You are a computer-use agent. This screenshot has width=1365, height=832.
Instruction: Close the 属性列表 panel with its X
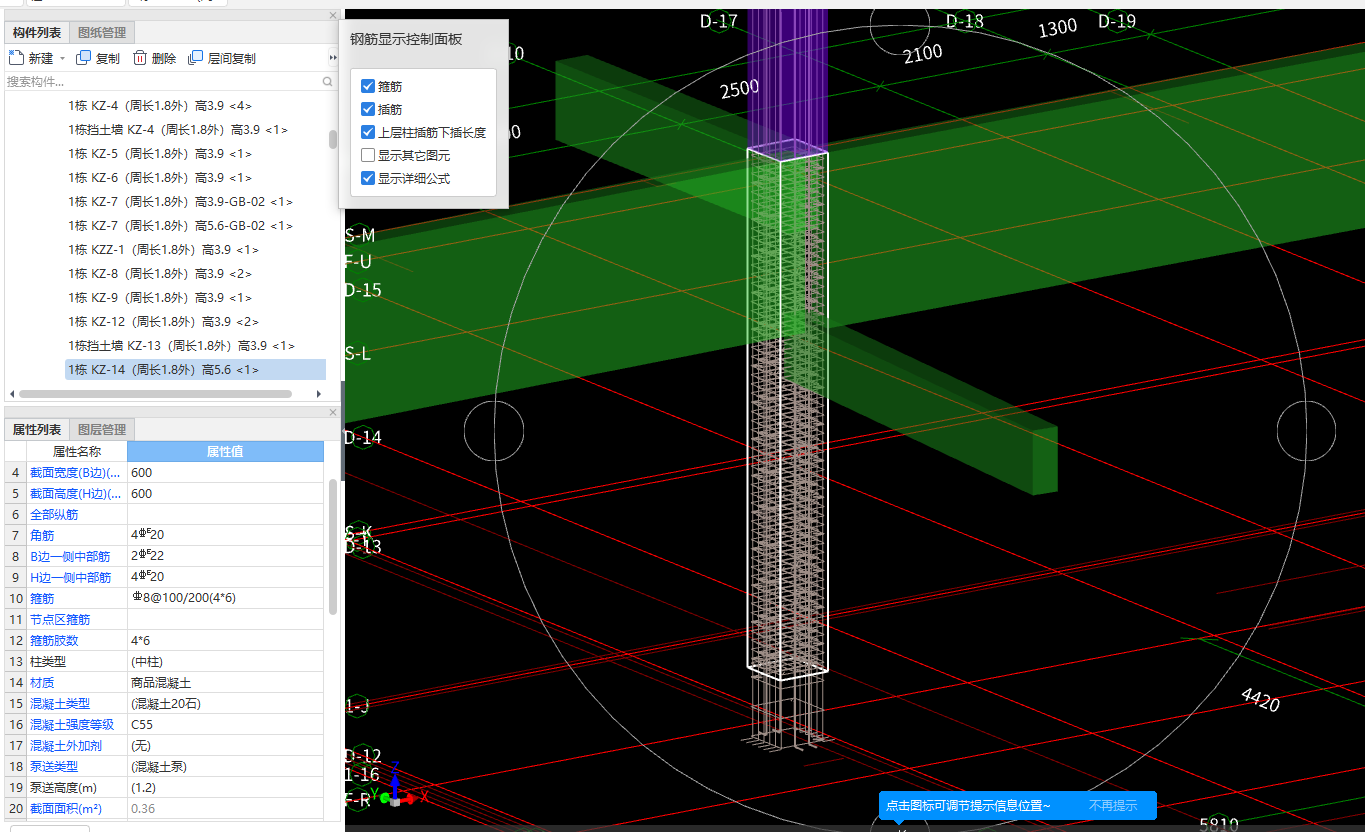click(x=333, y=412)
